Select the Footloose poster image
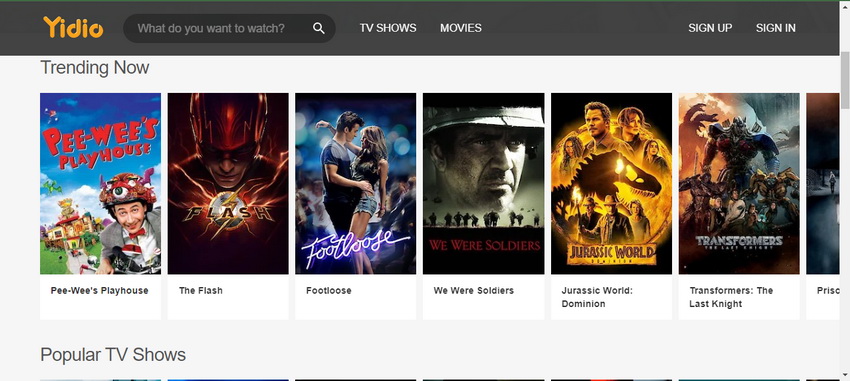The height and width of the screenshot is (381, 850). pos(356,183)
